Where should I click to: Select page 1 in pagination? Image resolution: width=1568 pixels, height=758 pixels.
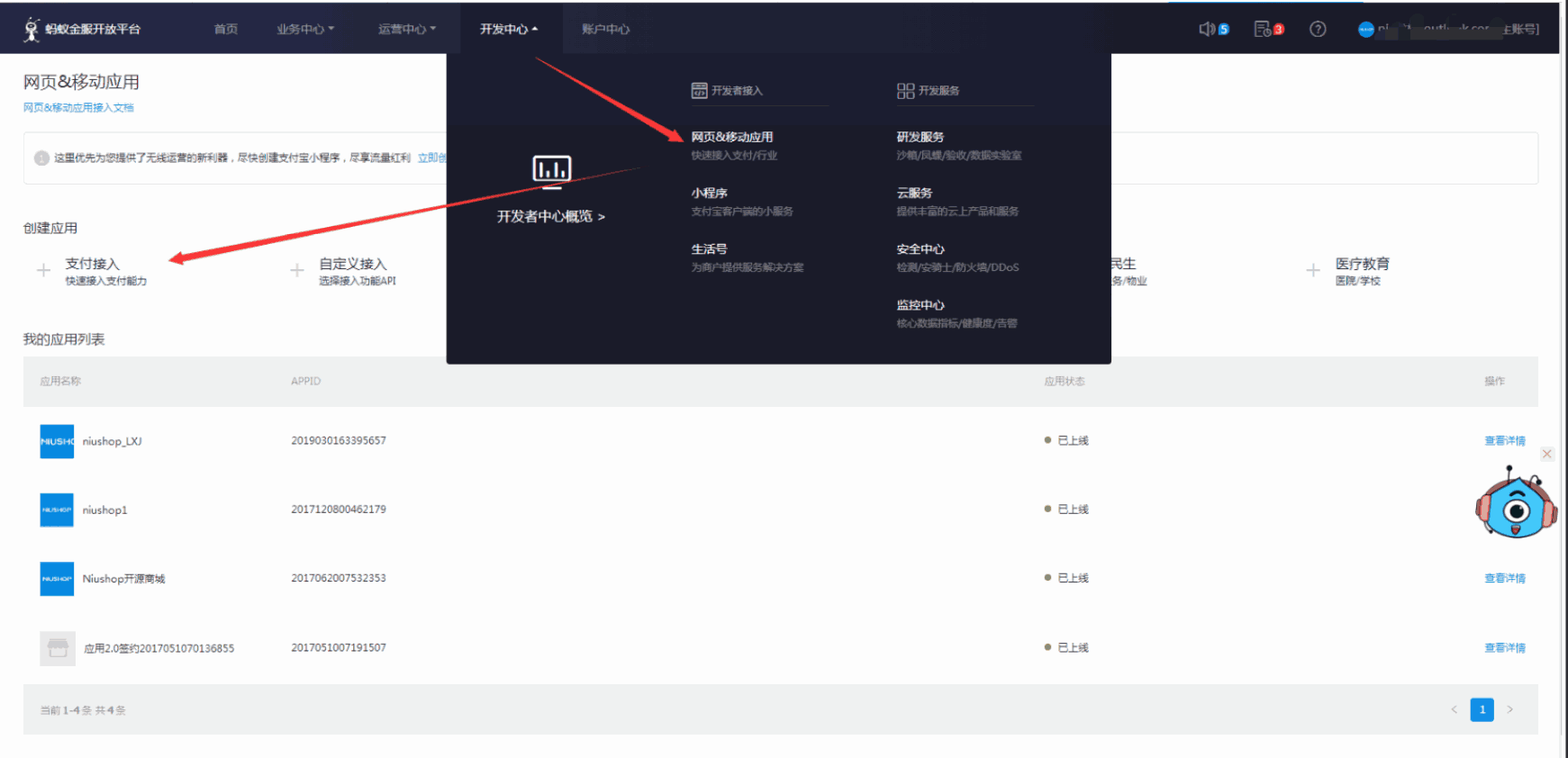pos(1482,709)
